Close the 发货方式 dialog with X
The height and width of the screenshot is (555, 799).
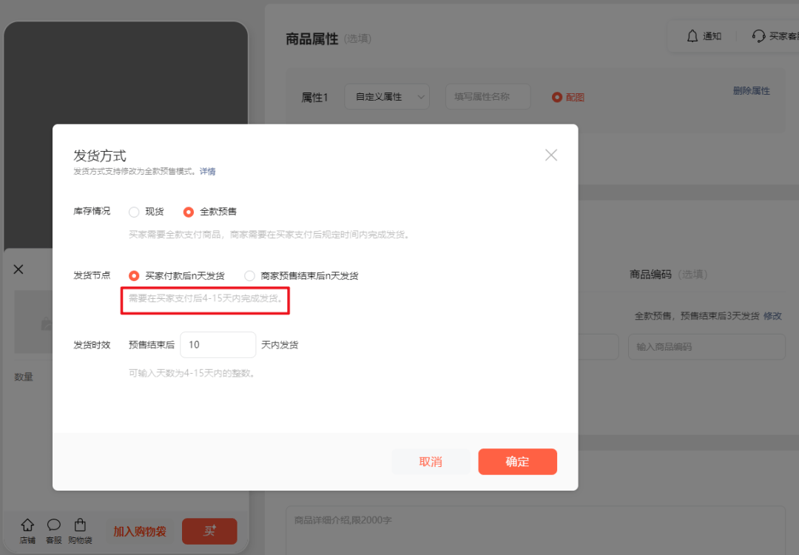pyautogui.click(x=550, y=155)
